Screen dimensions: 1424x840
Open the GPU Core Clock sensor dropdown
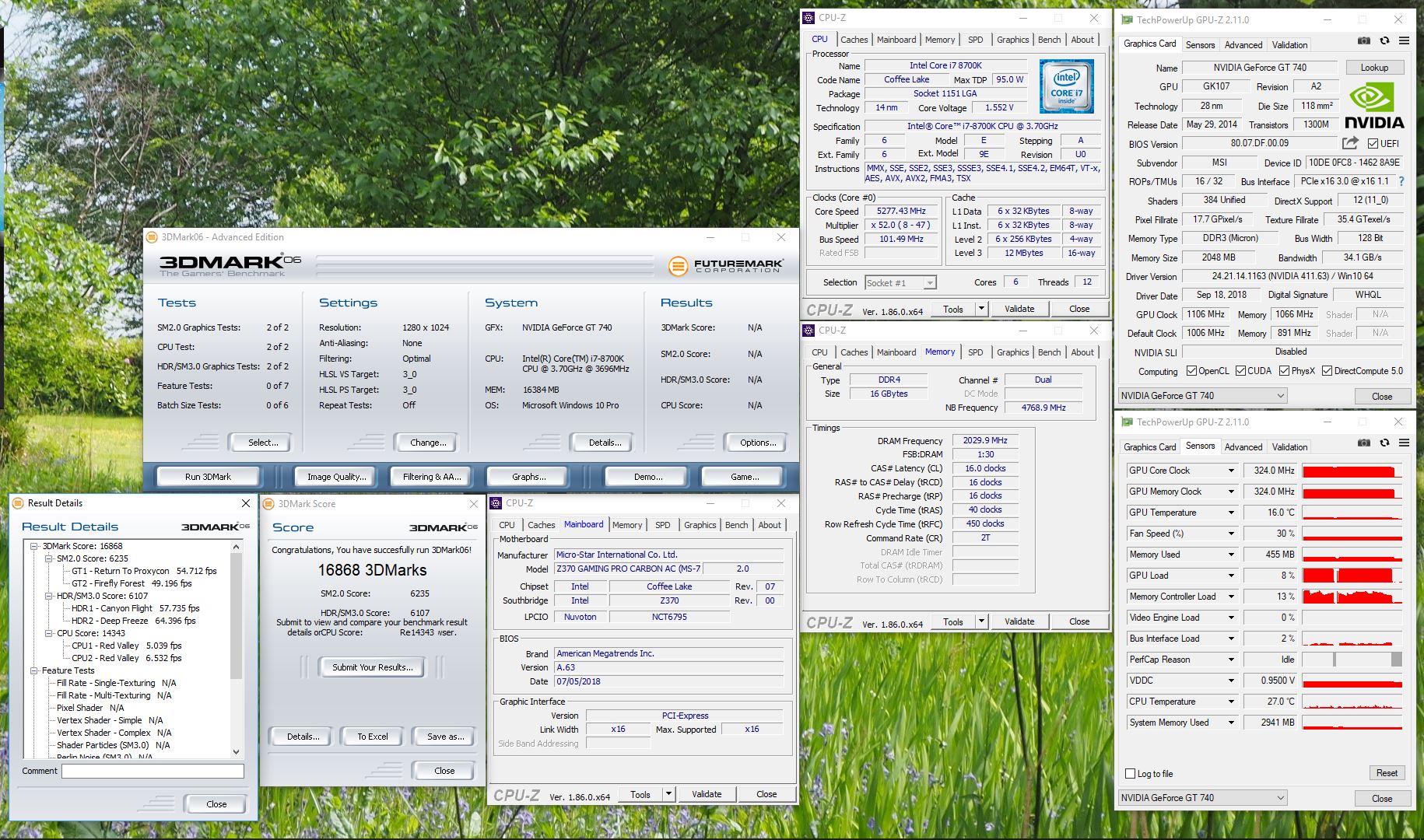(x=1231, y=471)
